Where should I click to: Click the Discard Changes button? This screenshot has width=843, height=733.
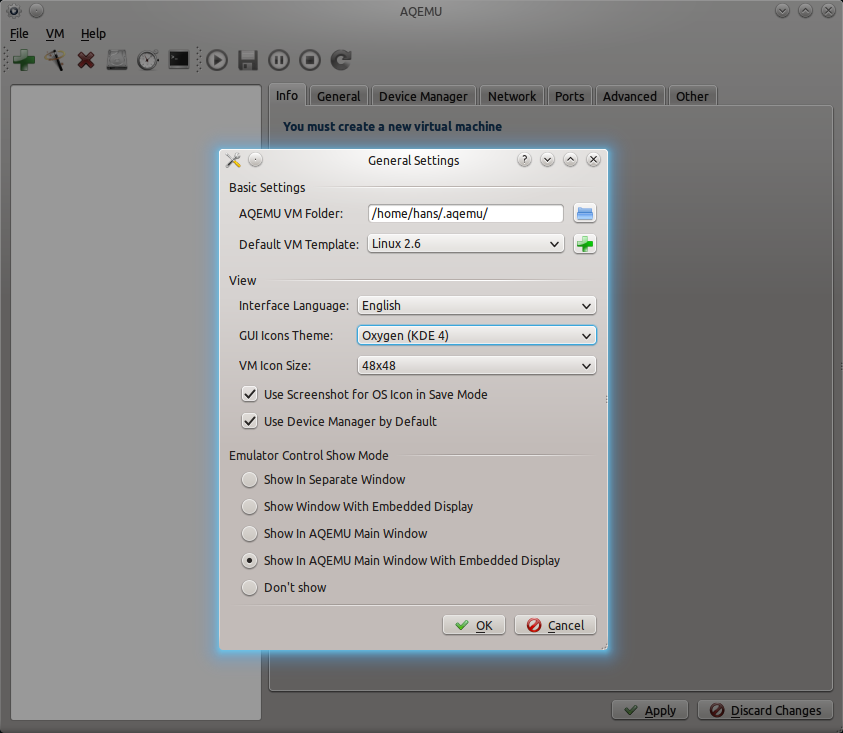coord(766,710)
